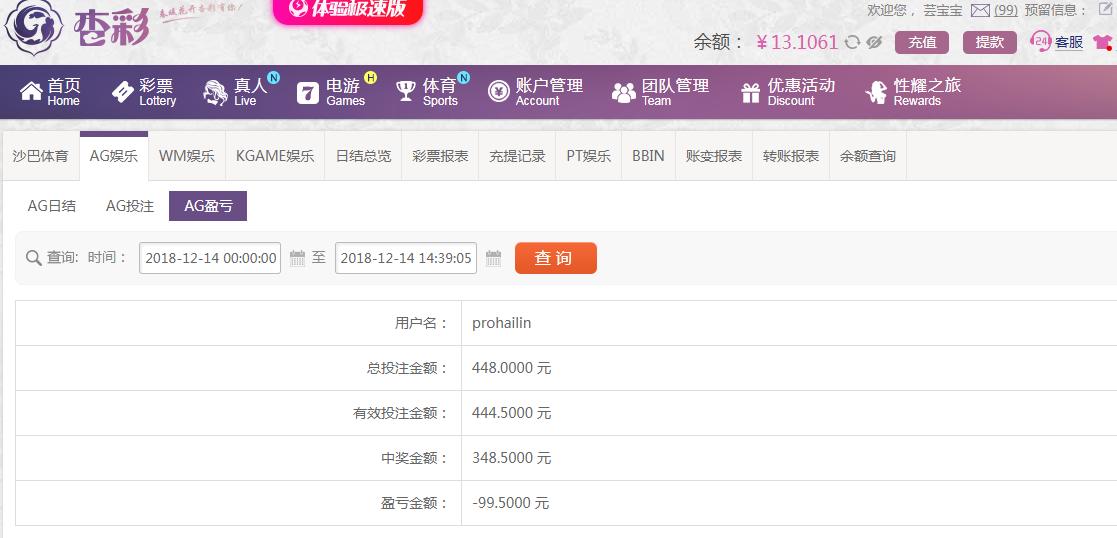Viewport: 1117px width, 538px height.
Task: Open the 24-hour customer service icon
Action: point(1041,41)
